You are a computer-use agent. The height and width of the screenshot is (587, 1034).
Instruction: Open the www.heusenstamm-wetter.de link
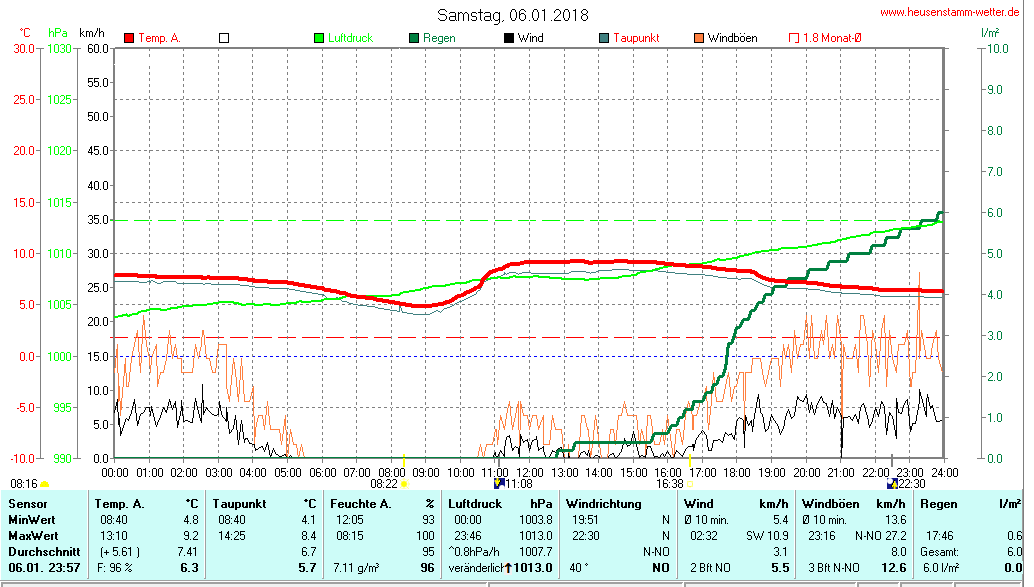[949, 13]
